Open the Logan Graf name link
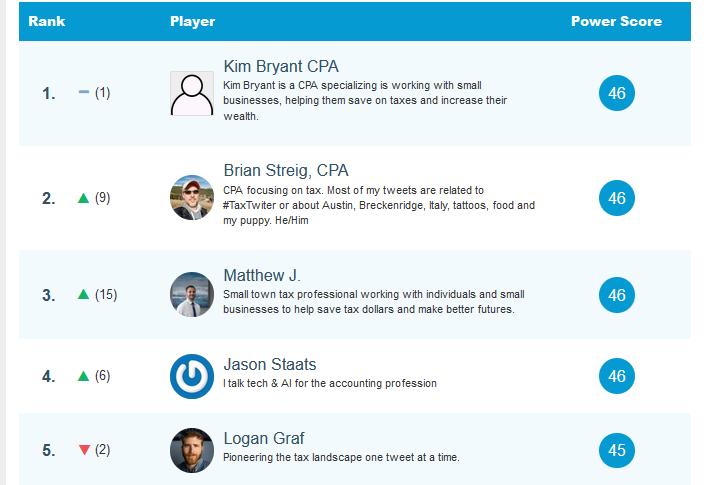Viewport: 708px width, 485px height. click(x=264, y=439)
